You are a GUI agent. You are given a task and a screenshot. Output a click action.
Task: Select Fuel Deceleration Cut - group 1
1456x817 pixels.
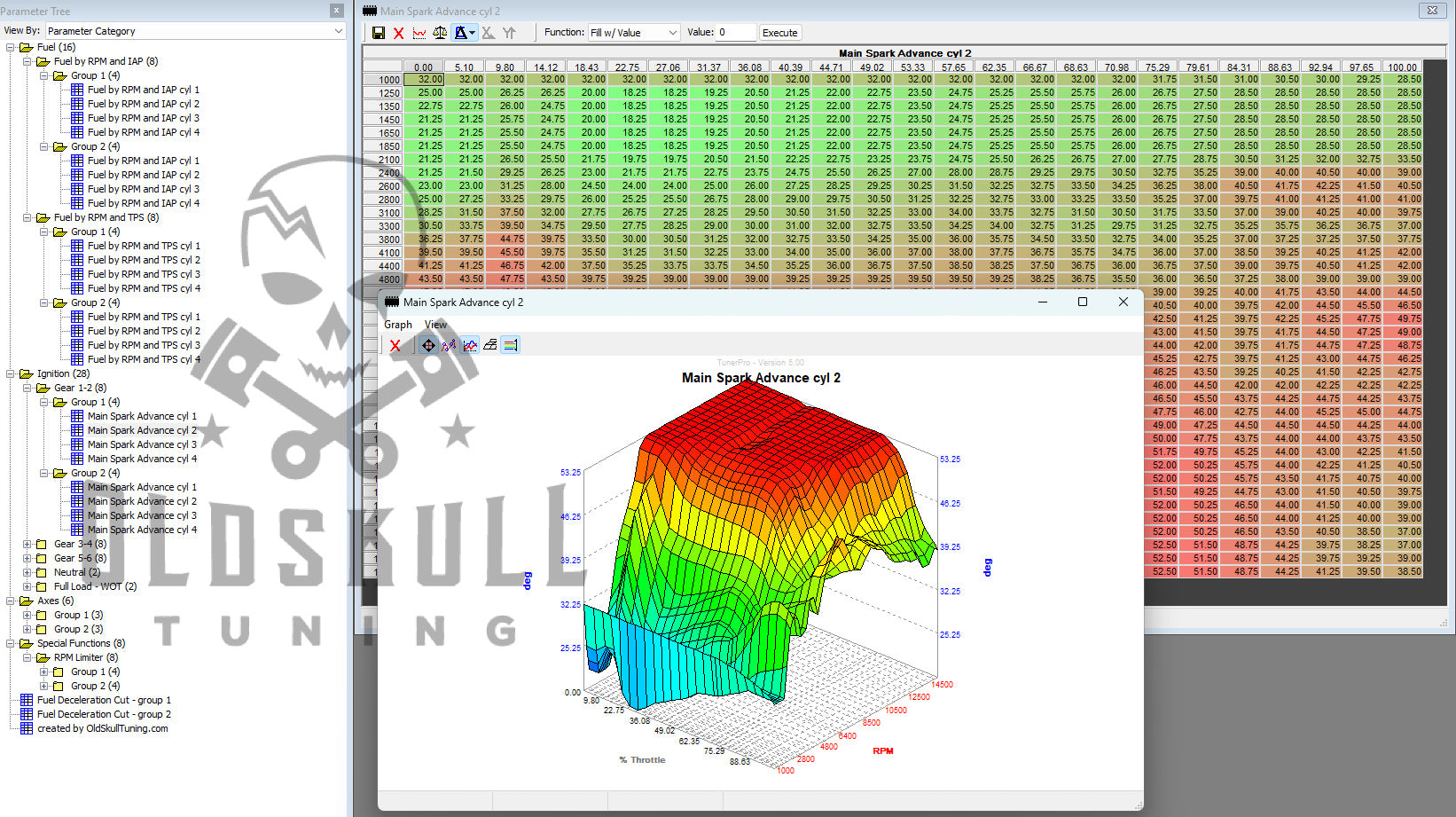tap(104, 700)
